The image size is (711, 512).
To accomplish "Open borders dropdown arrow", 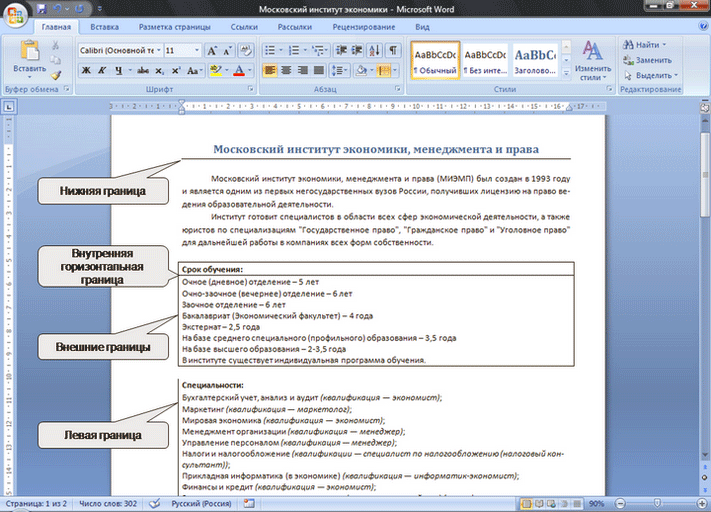I will pyautogui.click(x=395, y=70).
